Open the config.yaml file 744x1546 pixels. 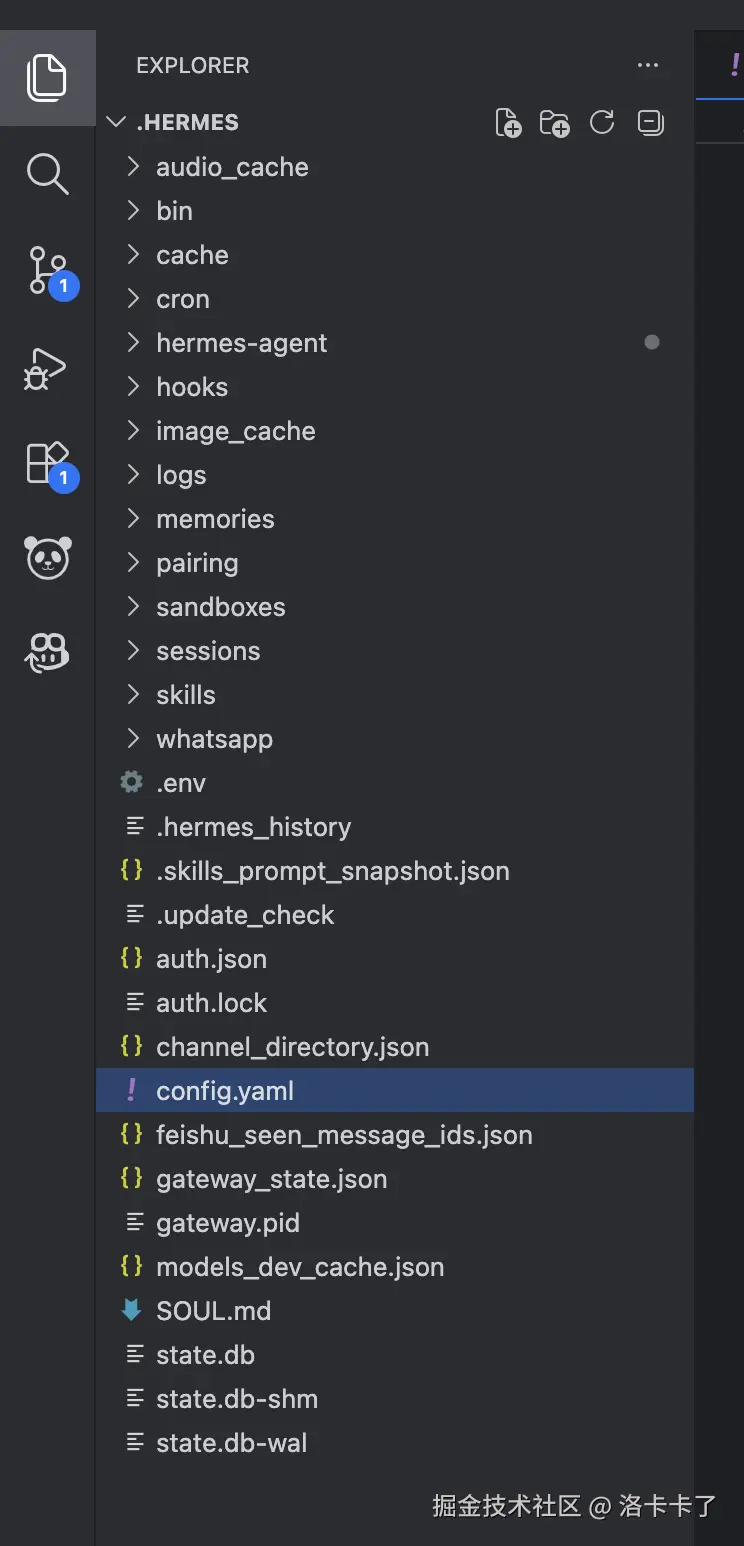(225, 1091)
